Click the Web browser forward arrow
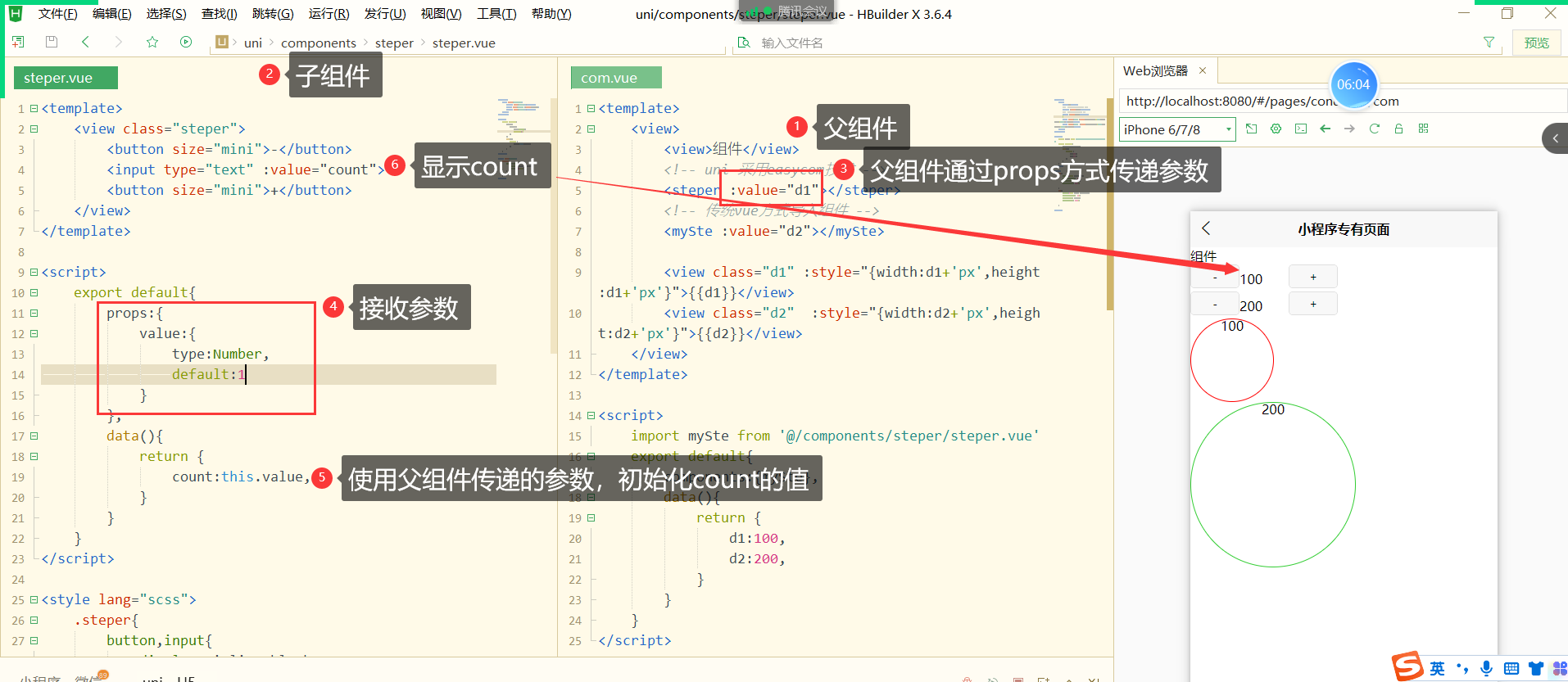 [x=1350, y=129]
